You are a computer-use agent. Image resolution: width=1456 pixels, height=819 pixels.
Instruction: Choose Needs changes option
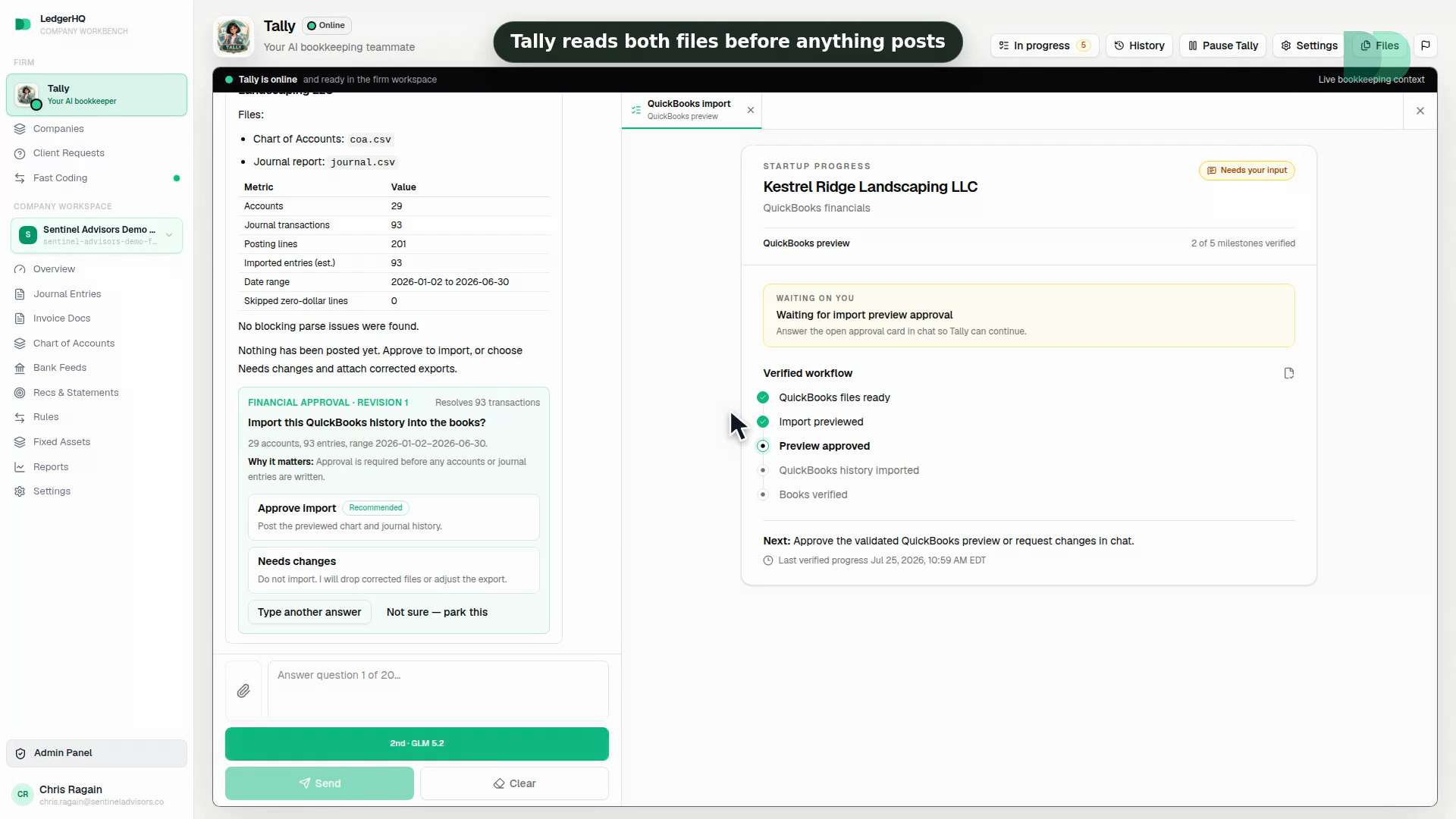[394, 570]
